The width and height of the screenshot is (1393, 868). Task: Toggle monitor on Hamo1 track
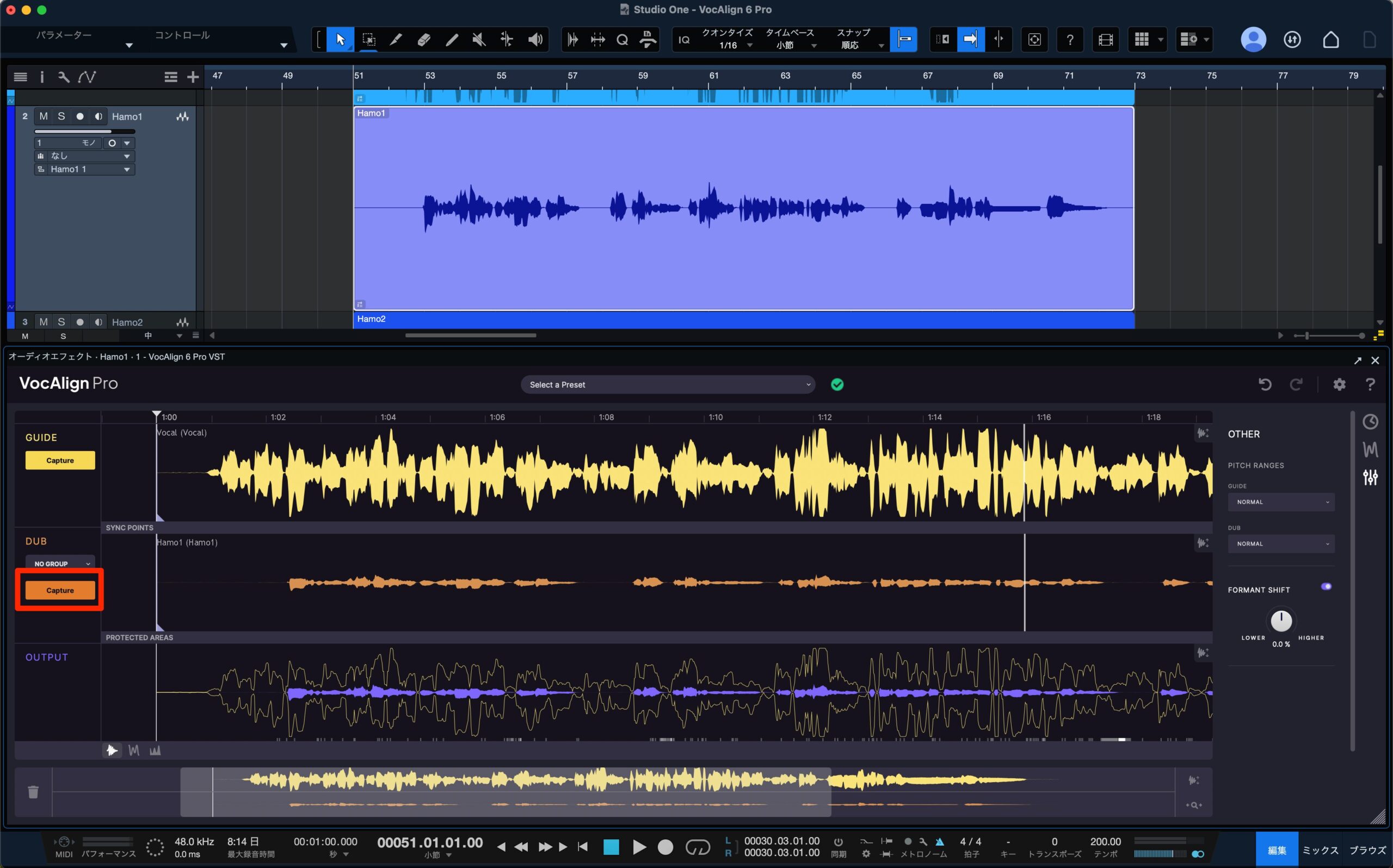(98, 116)
